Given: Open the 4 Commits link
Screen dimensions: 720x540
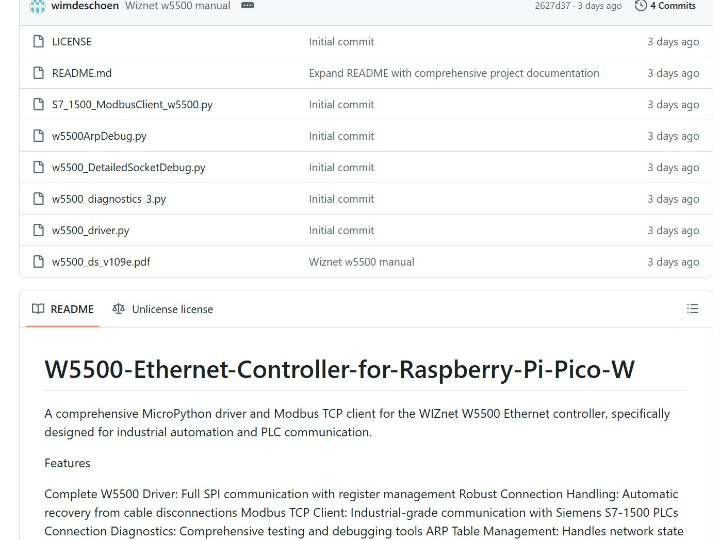Looking at the screenshot, I should pyautogui.click(x=673, y=6).
